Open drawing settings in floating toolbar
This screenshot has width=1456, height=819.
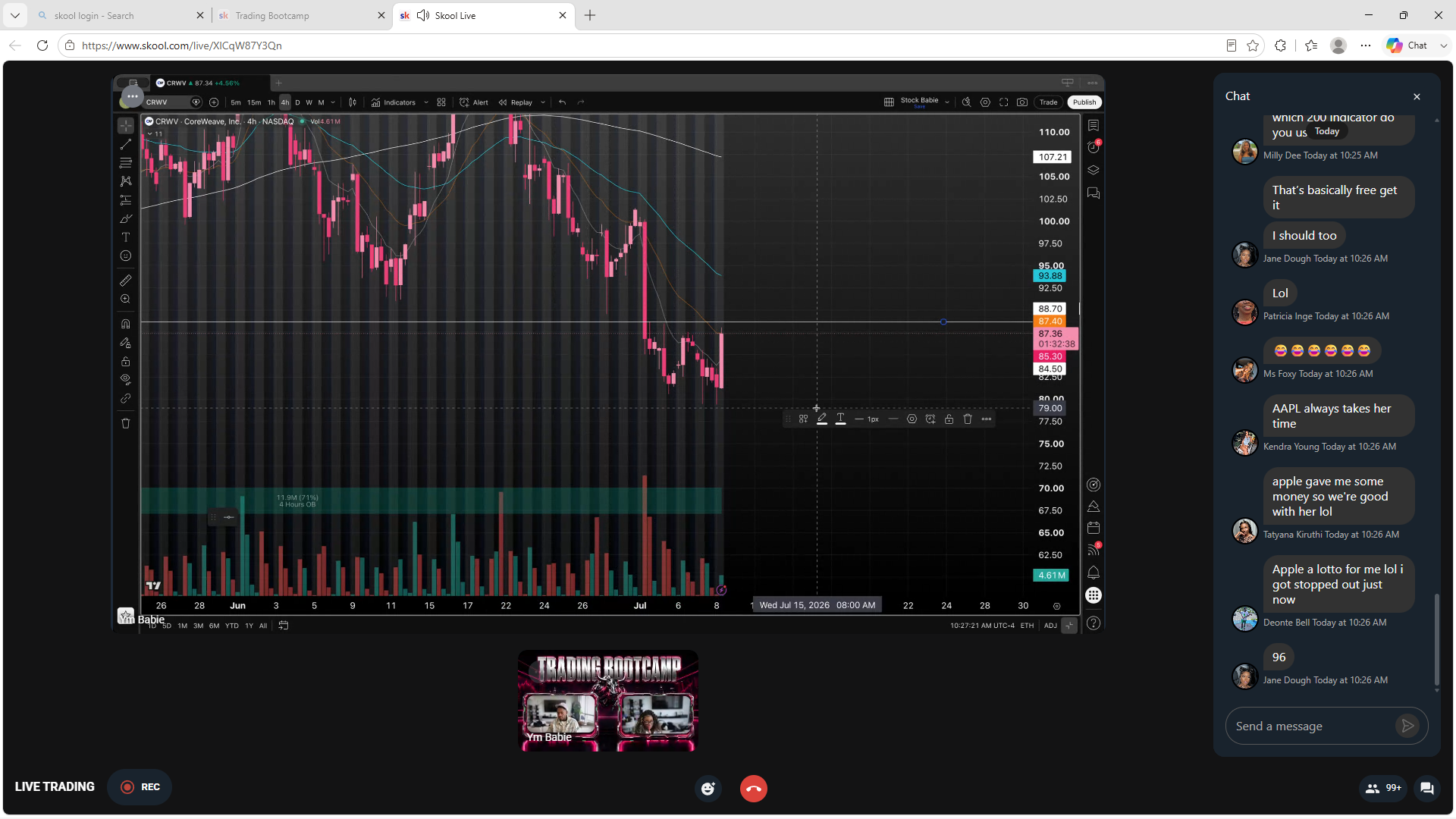[912, 419]
